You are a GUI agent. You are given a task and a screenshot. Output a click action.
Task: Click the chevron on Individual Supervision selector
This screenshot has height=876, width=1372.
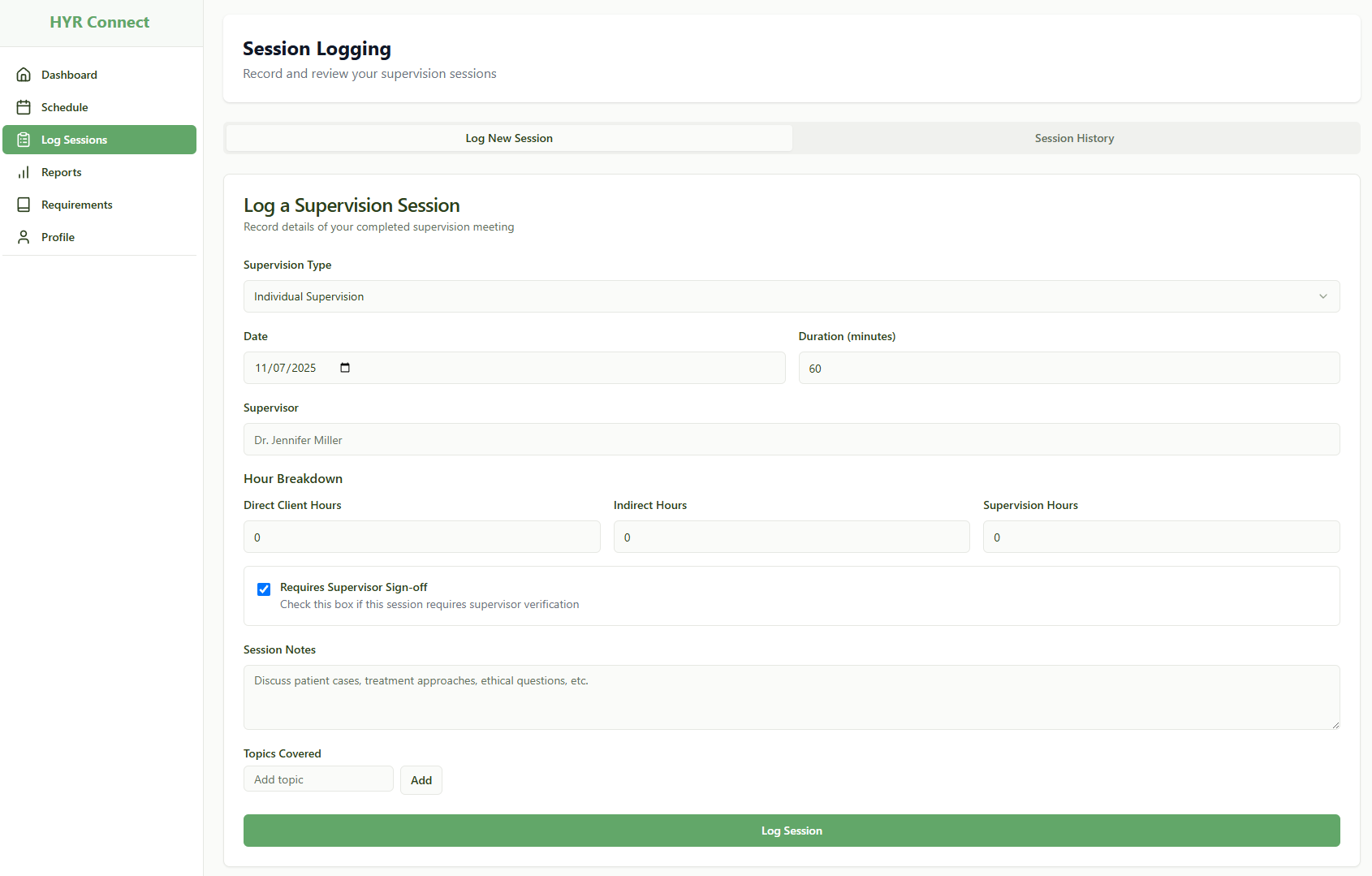point(1323,296)
